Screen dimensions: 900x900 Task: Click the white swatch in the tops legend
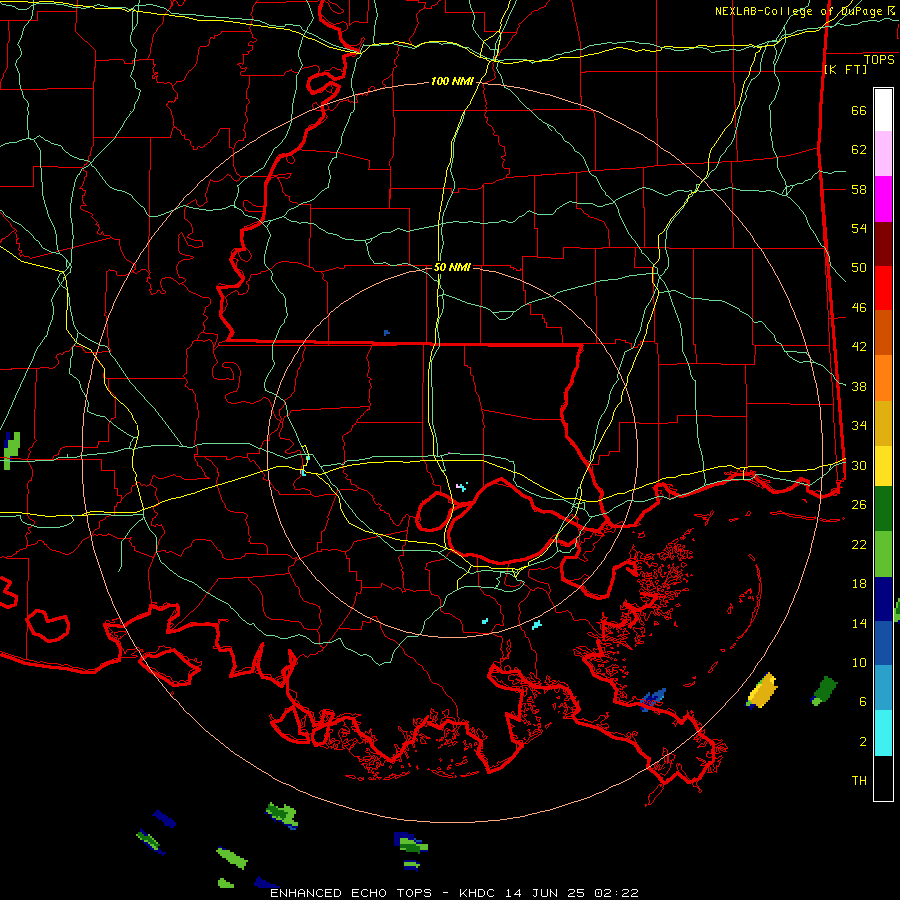click(x=883, y=110)
